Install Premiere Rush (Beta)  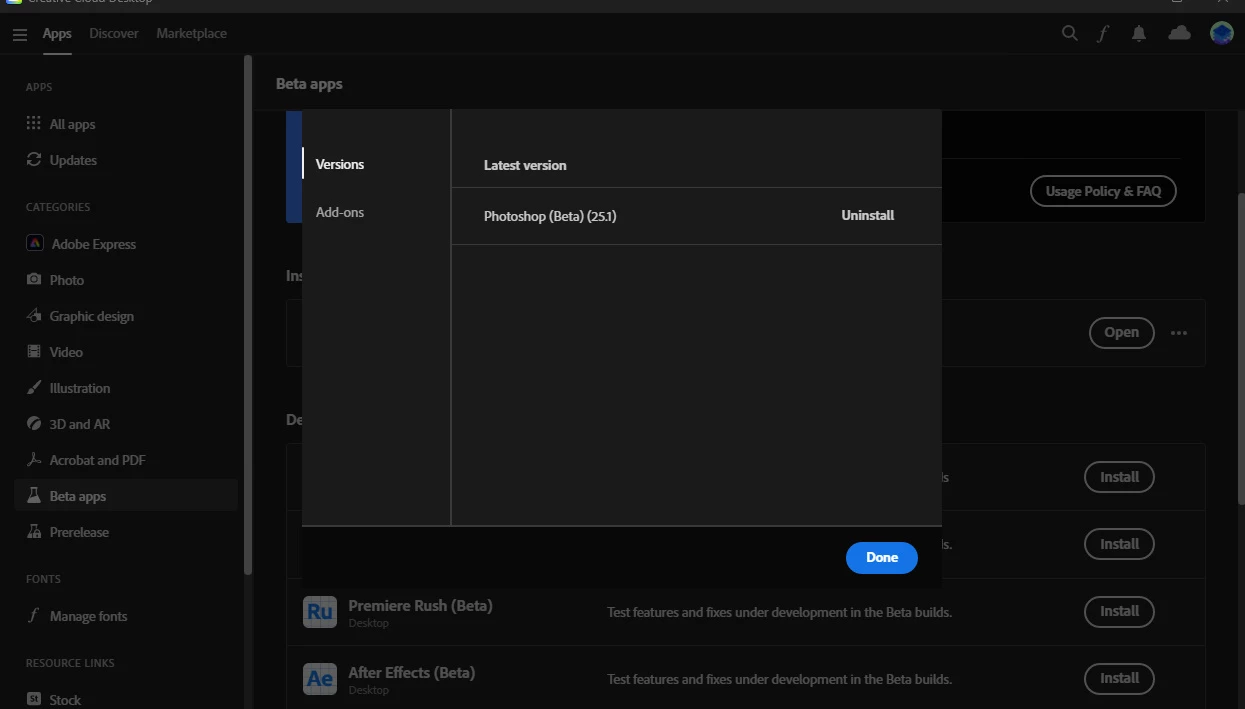click(x=1119, y=611)
